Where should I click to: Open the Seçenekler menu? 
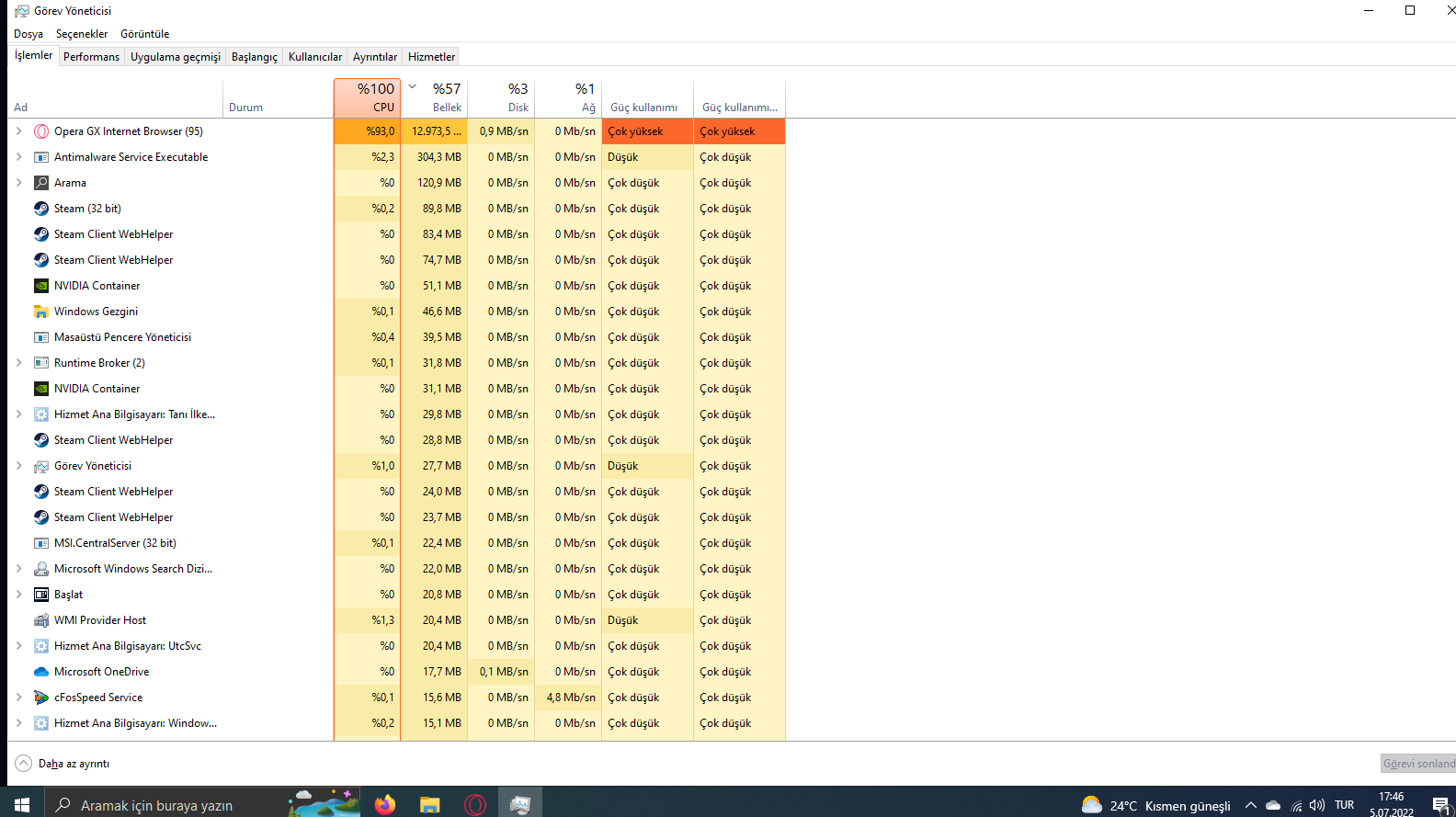tap(82, 34)
